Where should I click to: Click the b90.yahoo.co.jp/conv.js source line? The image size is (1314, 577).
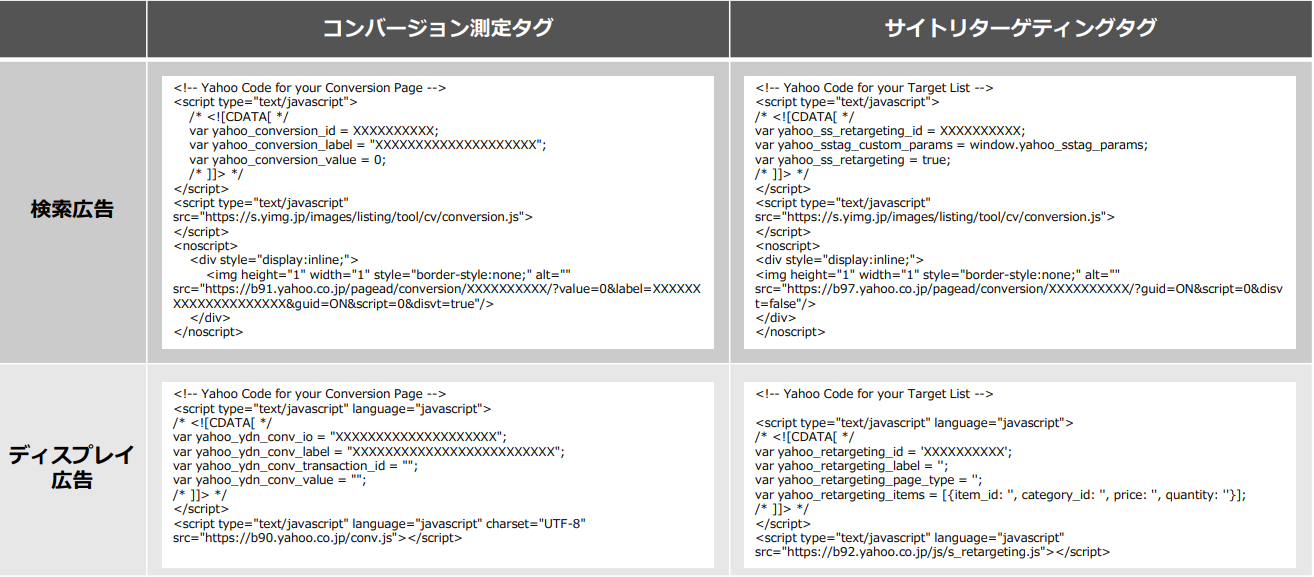[317, 538]
